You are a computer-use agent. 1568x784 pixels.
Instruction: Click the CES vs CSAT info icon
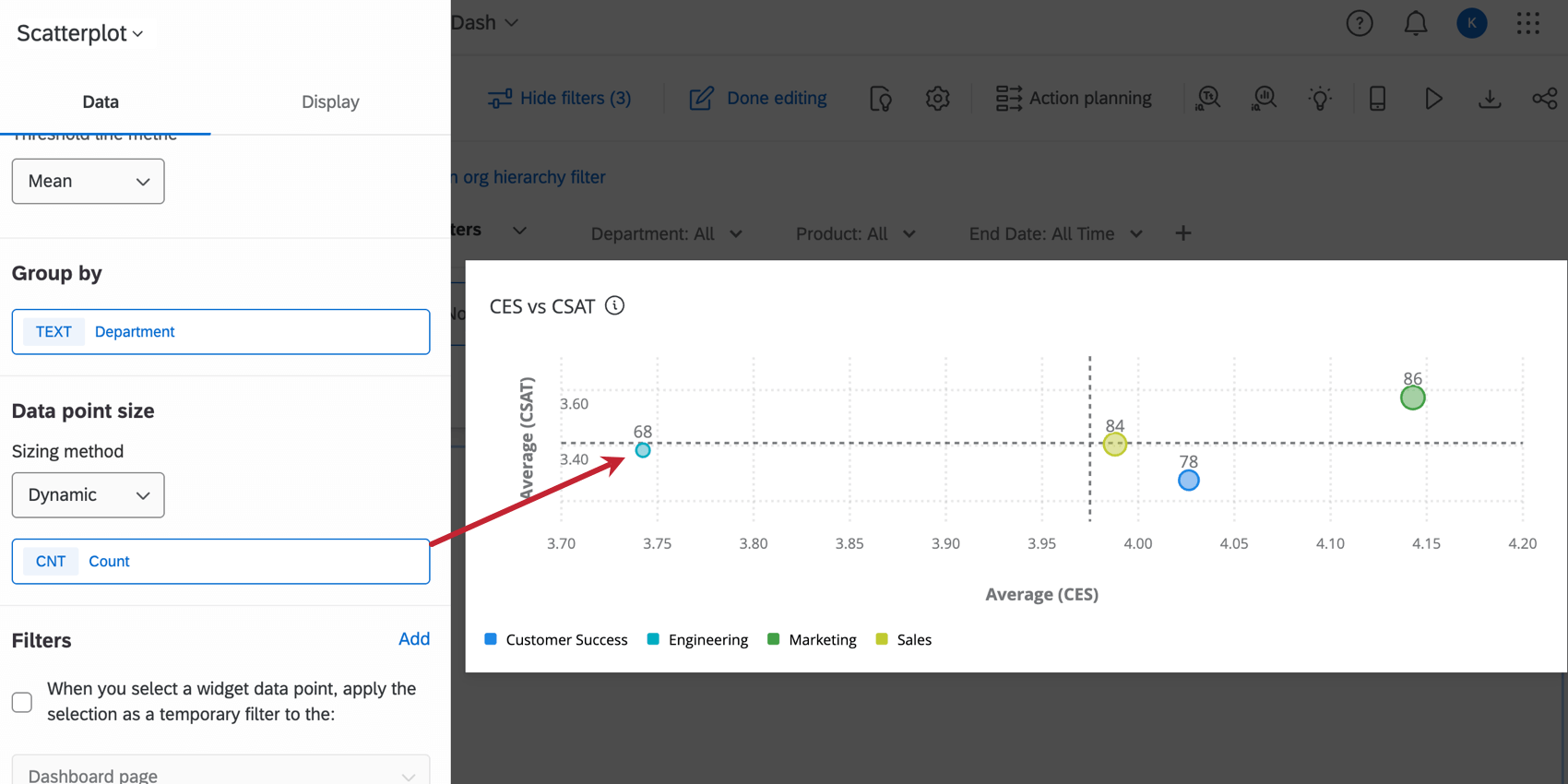click(614, 305)
